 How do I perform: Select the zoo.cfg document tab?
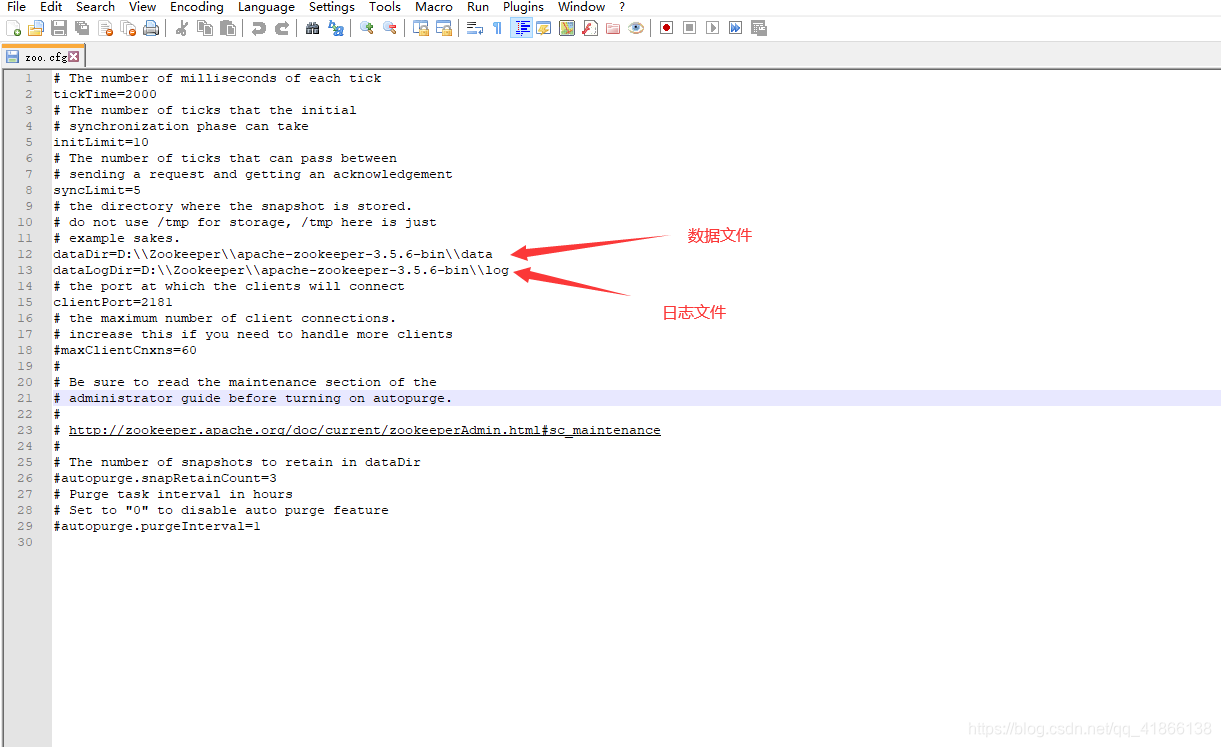click(42, 57)
